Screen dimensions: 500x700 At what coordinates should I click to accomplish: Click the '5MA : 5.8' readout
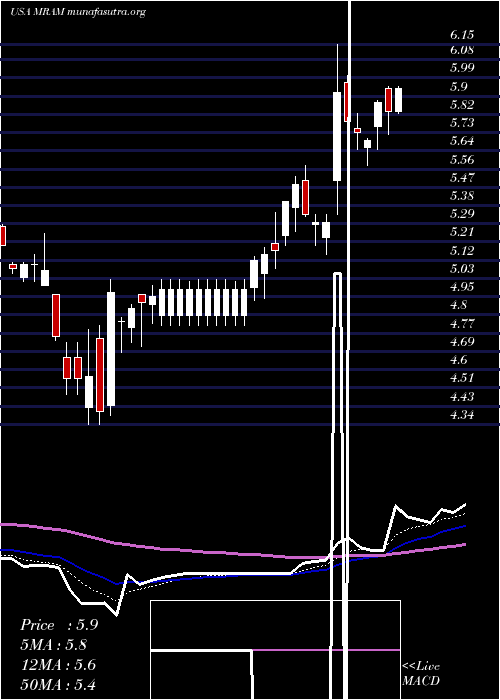click(54, 645)
